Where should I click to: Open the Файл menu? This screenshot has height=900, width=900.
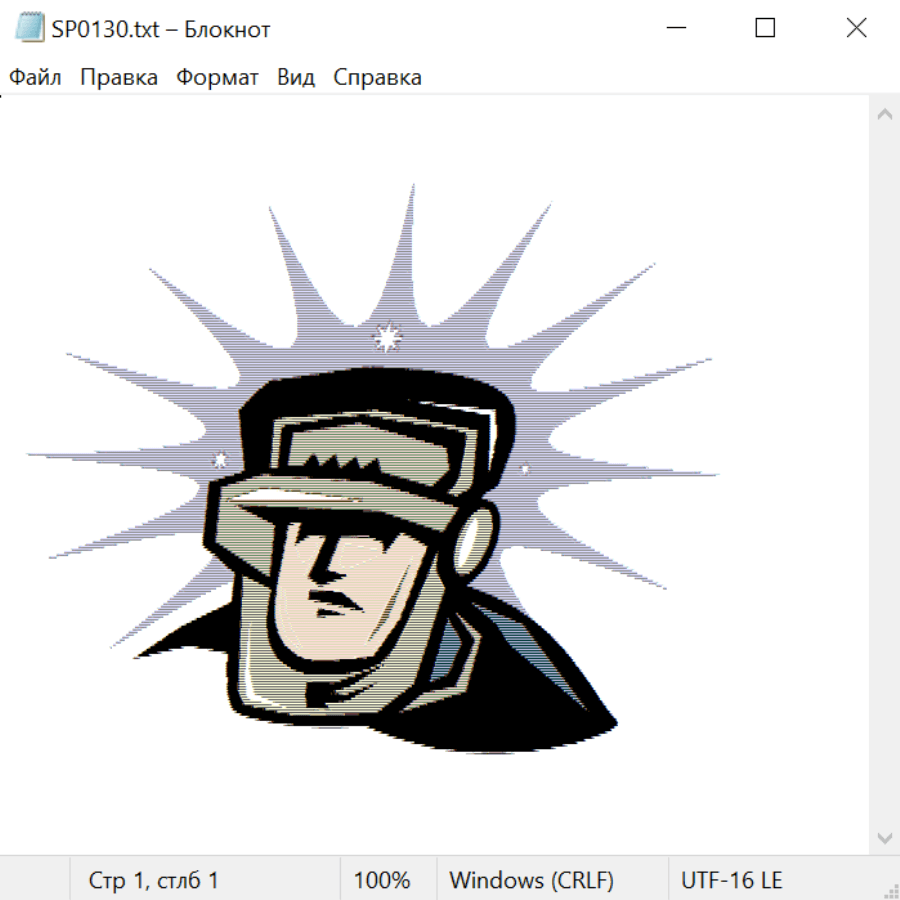[x=35, y=78]
